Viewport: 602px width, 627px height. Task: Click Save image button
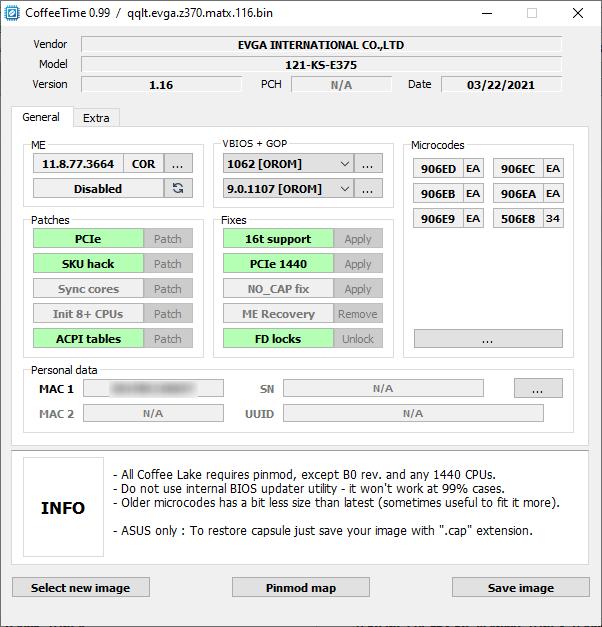[x=521, y=587]
